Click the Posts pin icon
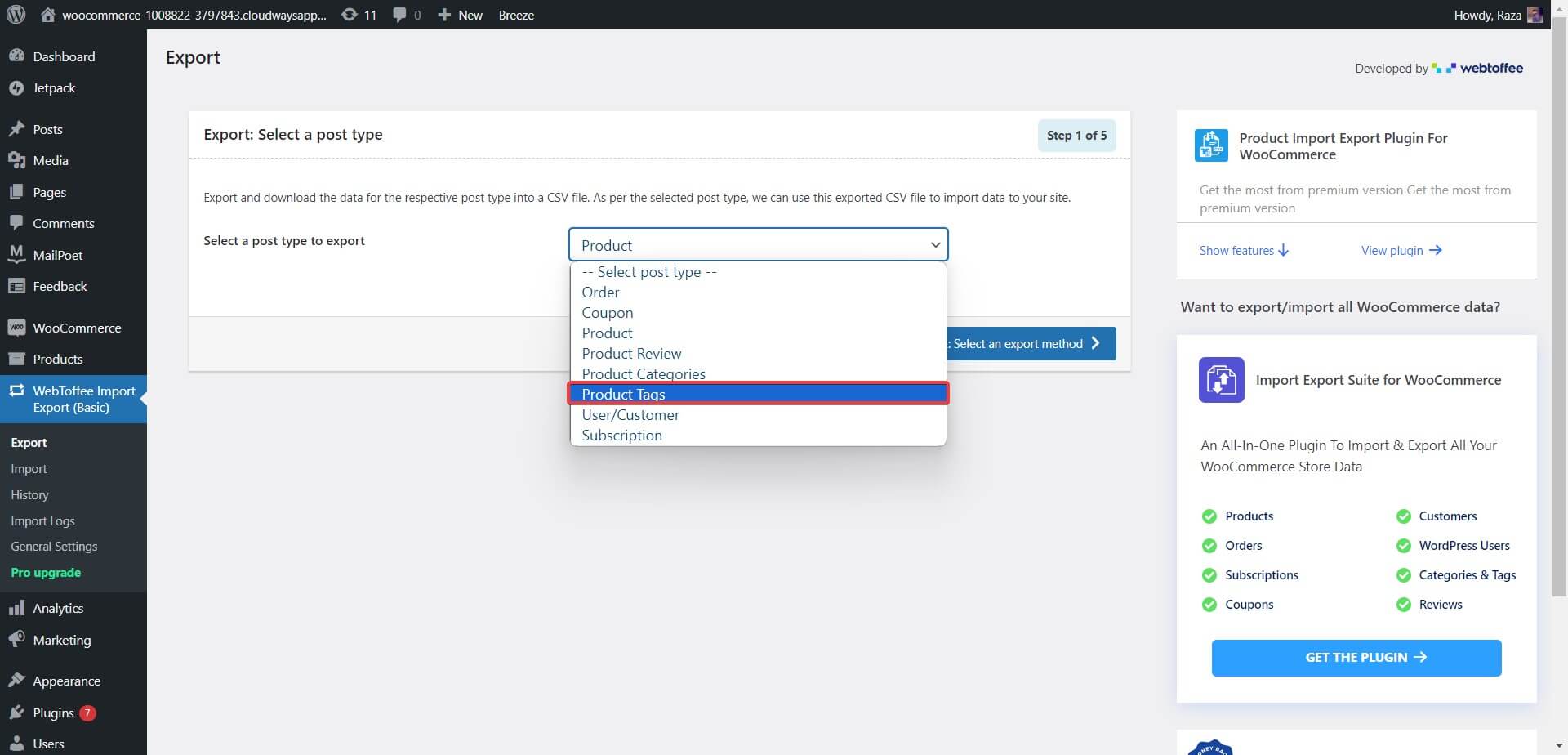Viewport: 1568px width, 755px height. (16, 129)
